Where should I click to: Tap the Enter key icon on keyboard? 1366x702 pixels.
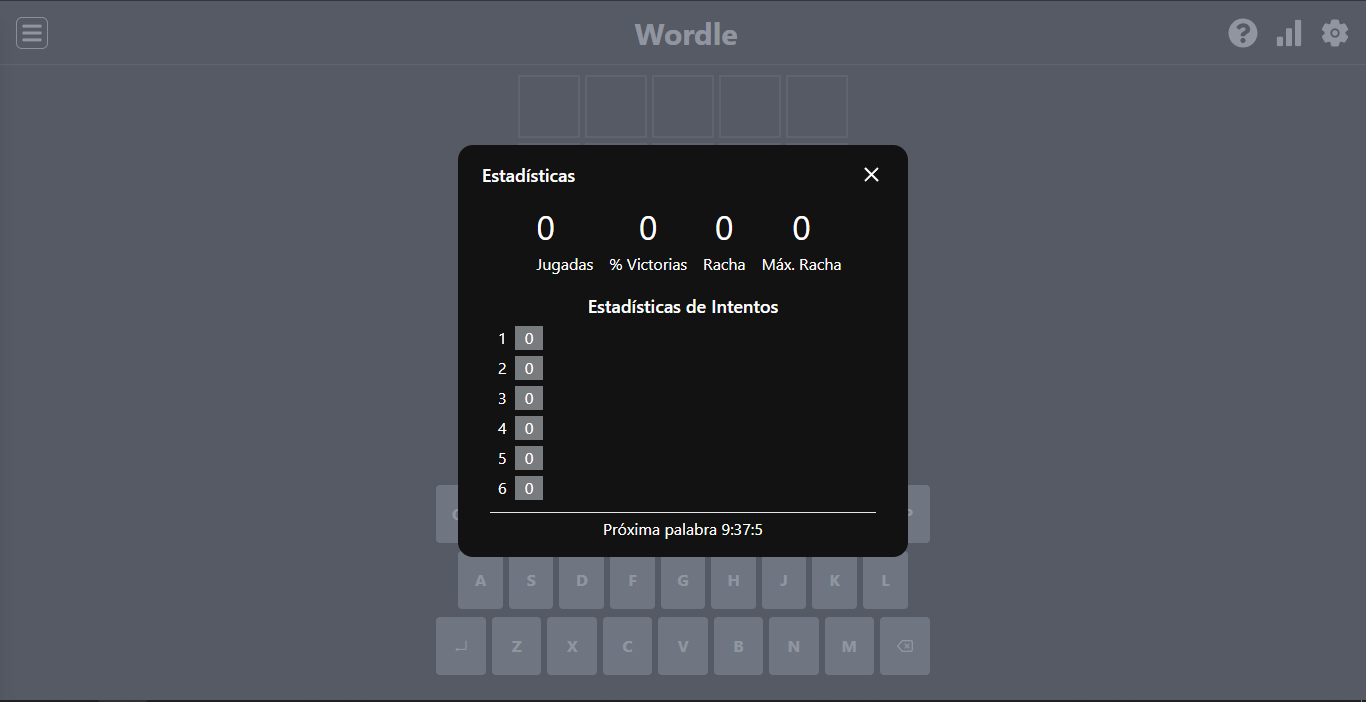(461, 646)
